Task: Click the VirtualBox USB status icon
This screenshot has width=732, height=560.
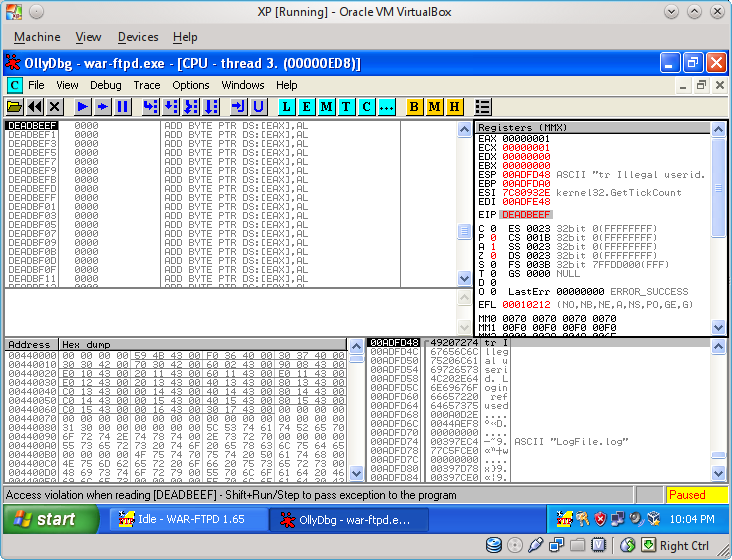Action: click(x=535, y=545)
